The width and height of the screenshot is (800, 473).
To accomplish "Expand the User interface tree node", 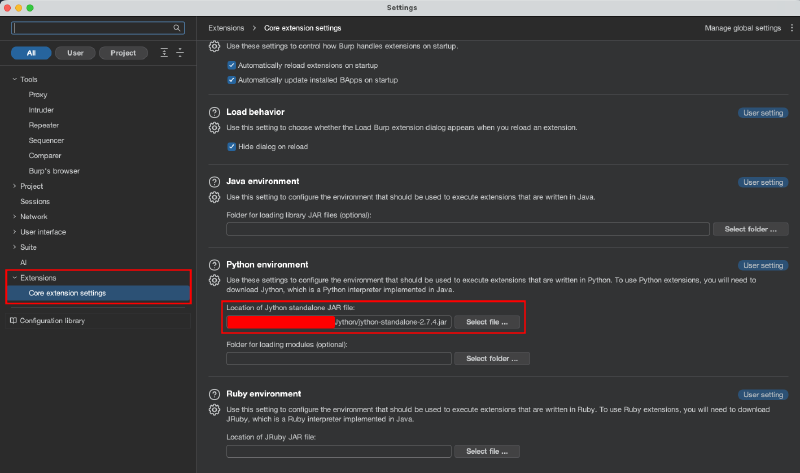I will pyautogui.click(x=14, y=232).
